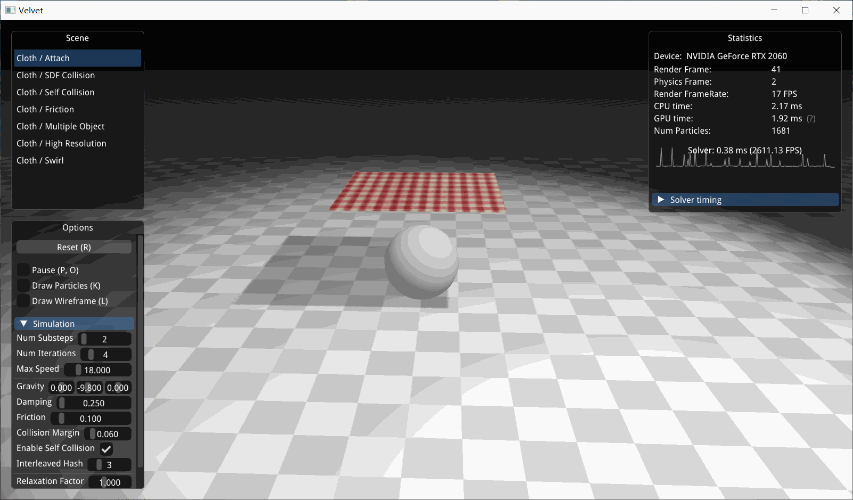Viewport: 853px width, 500px height.
Task: Click the red checkered cloth
Action: pyautogui.click(x=418, y=192)
